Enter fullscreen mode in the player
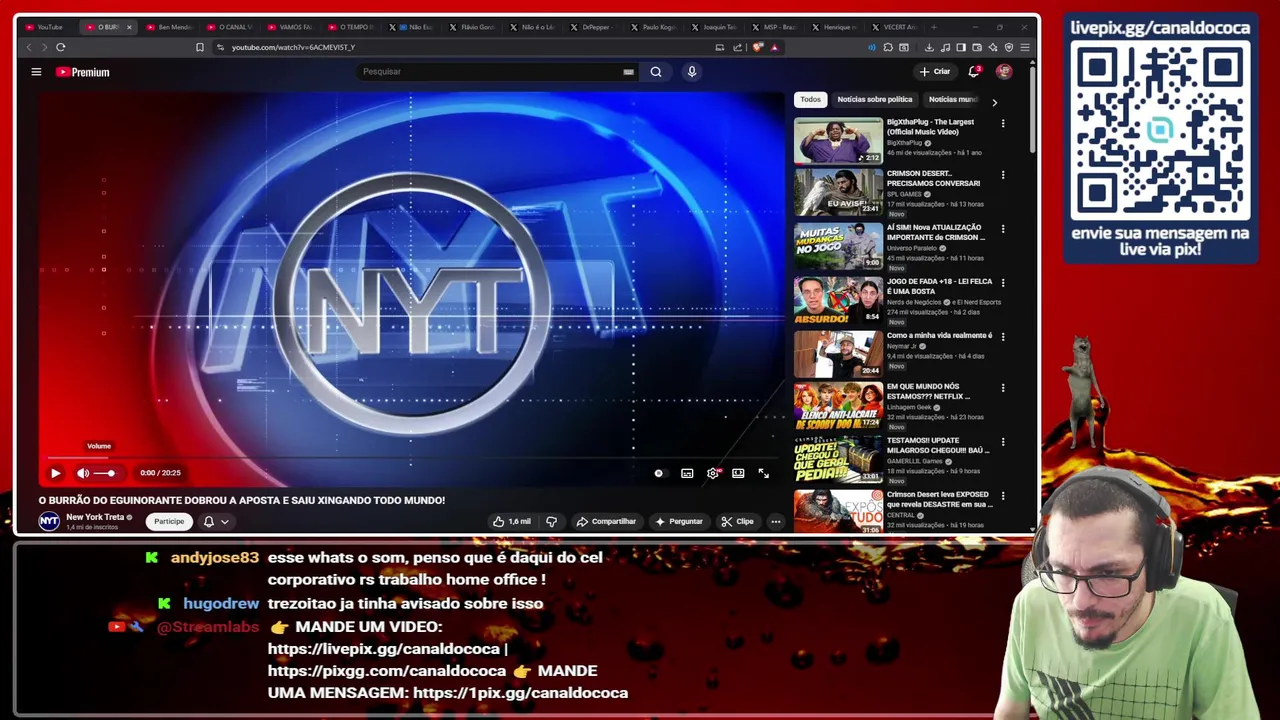The height and width of the screenshot is (720, 1280). tap(763, 473)
